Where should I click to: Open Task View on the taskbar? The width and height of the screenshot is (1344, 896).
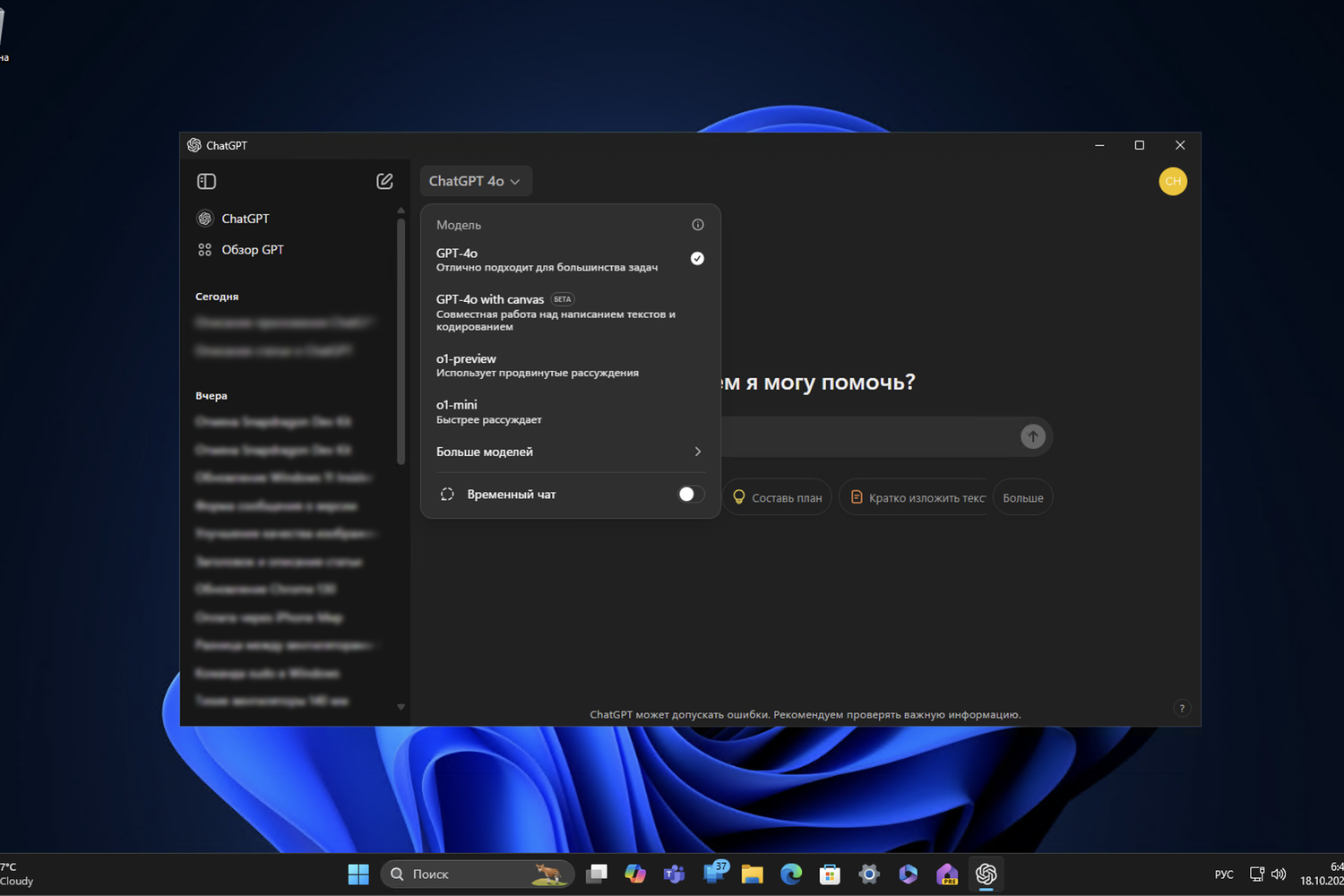tap(597, 874)
